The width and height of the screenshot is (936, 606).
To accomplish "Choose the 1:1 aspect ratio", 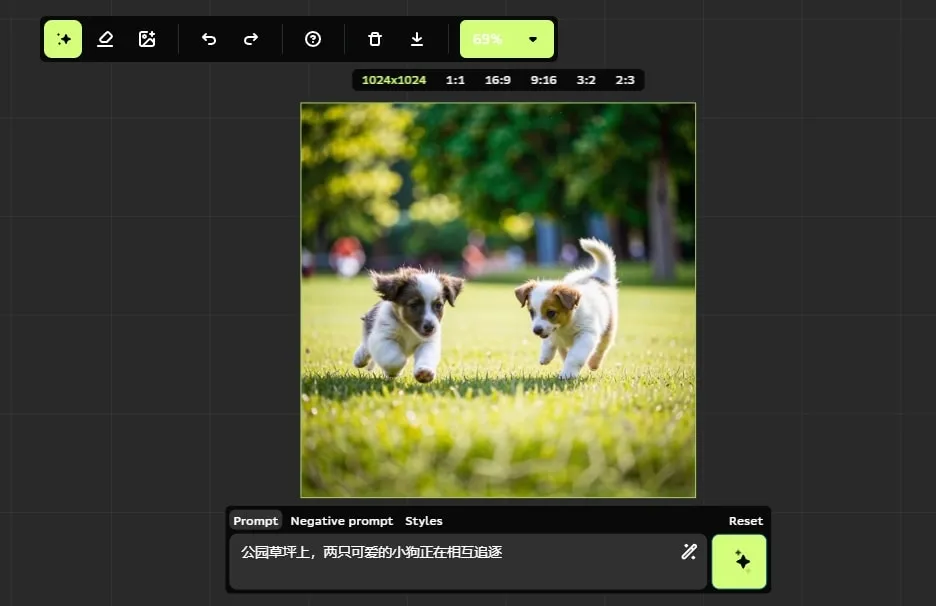I will click(x=455, y=80).
